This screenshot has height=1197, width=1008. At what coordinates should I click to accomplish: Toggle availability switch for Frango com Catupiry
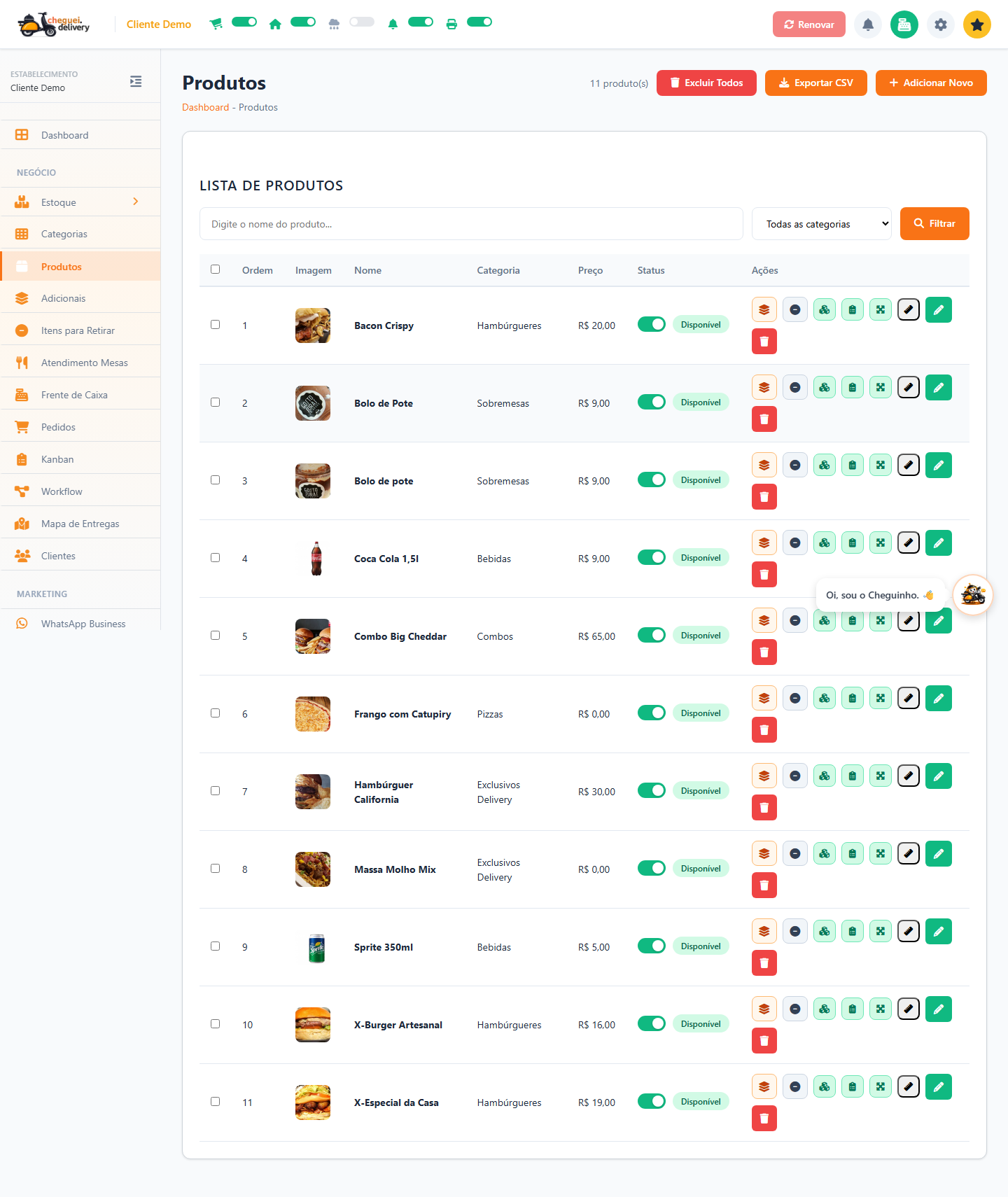click(x=651, y=713)
